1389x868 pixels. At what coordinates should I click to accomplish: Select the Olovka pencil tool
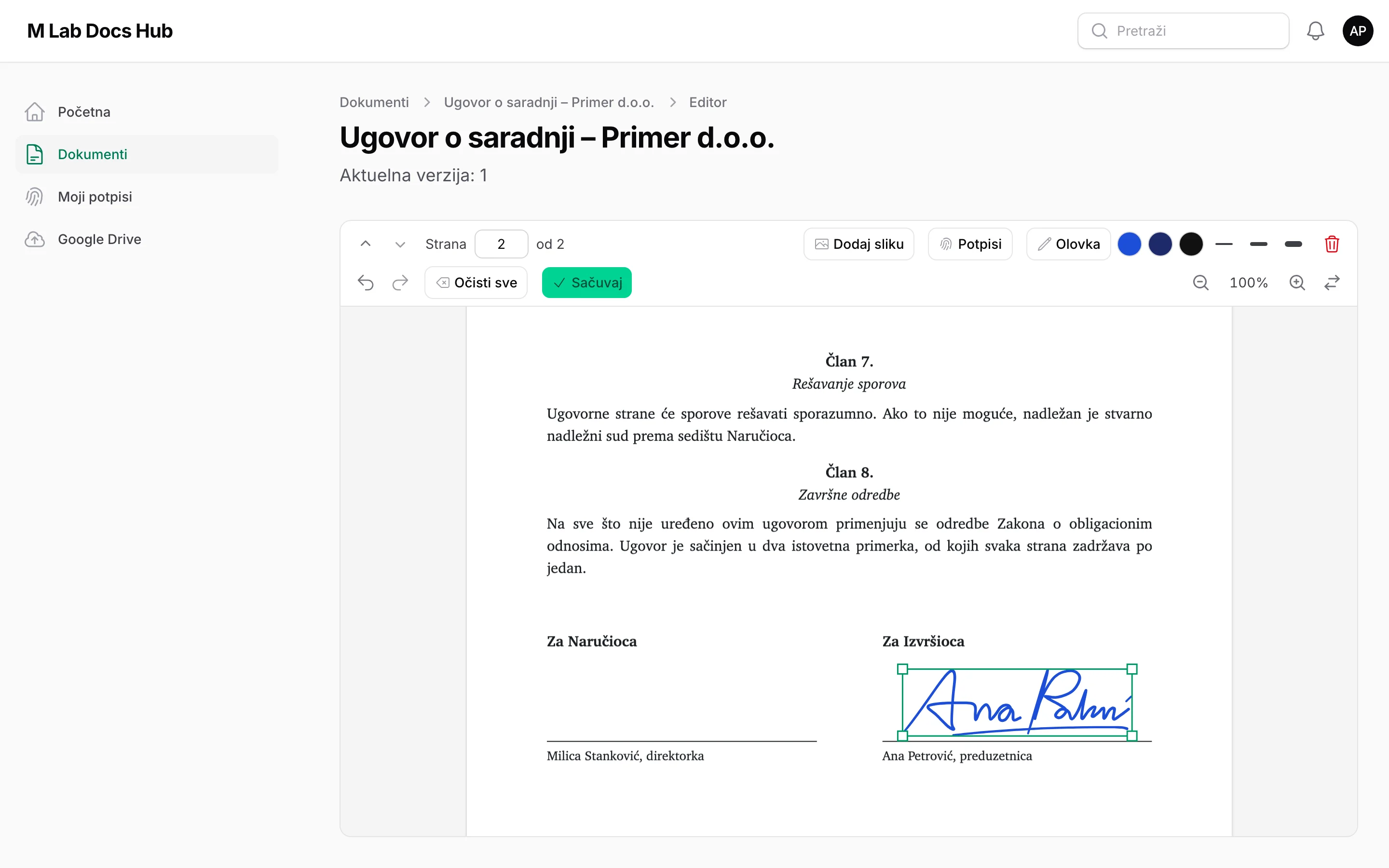[1068, 244]
